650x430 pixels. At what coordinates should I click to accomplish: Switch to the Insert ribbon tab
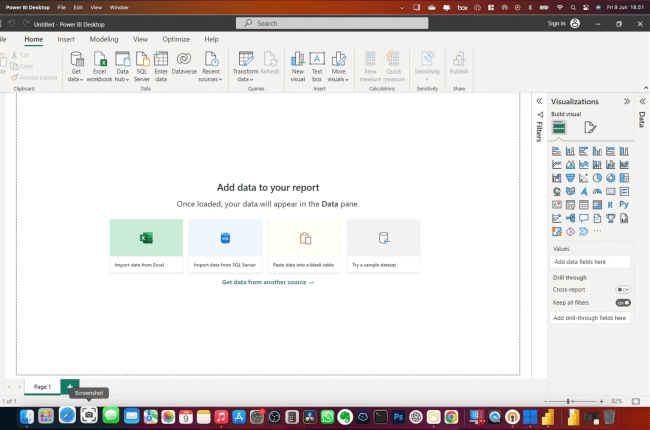tap(66, 39)
